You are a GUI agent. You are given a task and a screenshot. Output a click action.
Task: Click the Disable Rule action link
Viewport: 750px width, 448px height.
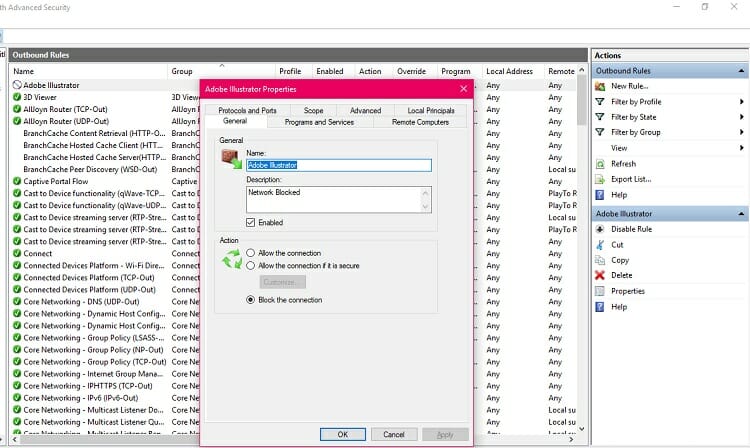tap(631, 229)
